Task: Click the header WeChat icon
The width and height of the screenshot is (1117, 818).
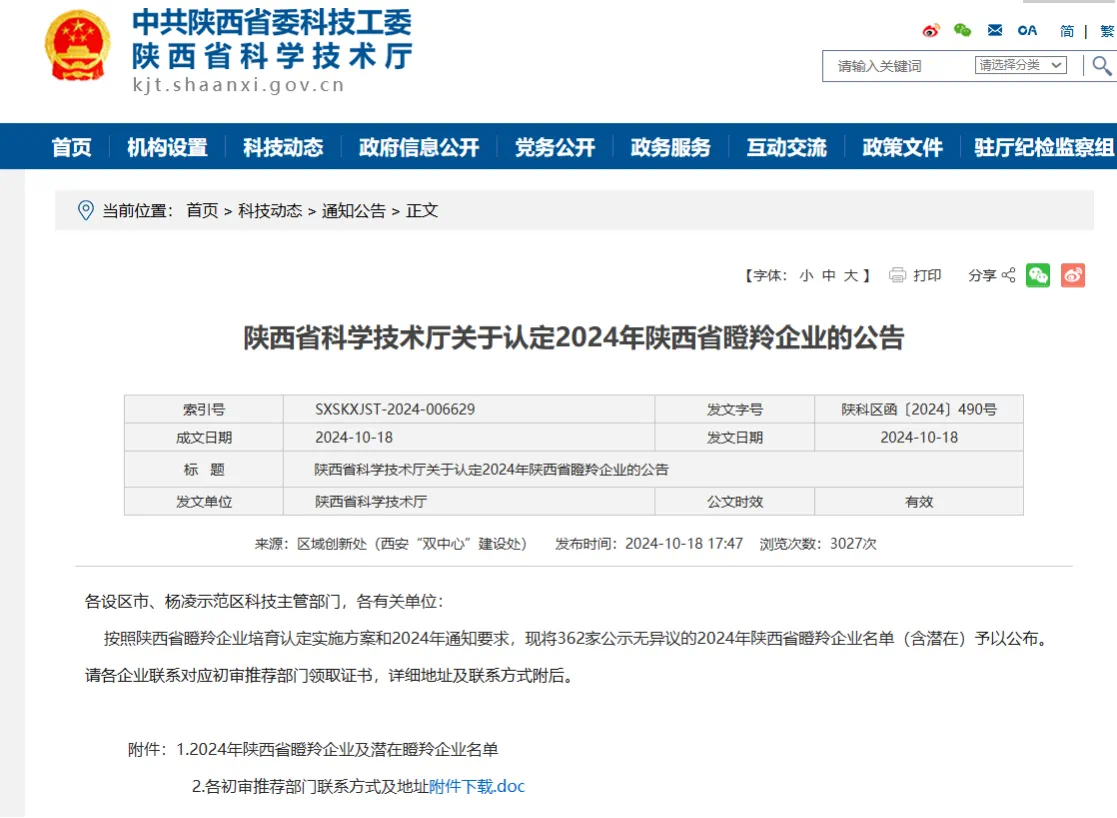Action: point(962,31)
